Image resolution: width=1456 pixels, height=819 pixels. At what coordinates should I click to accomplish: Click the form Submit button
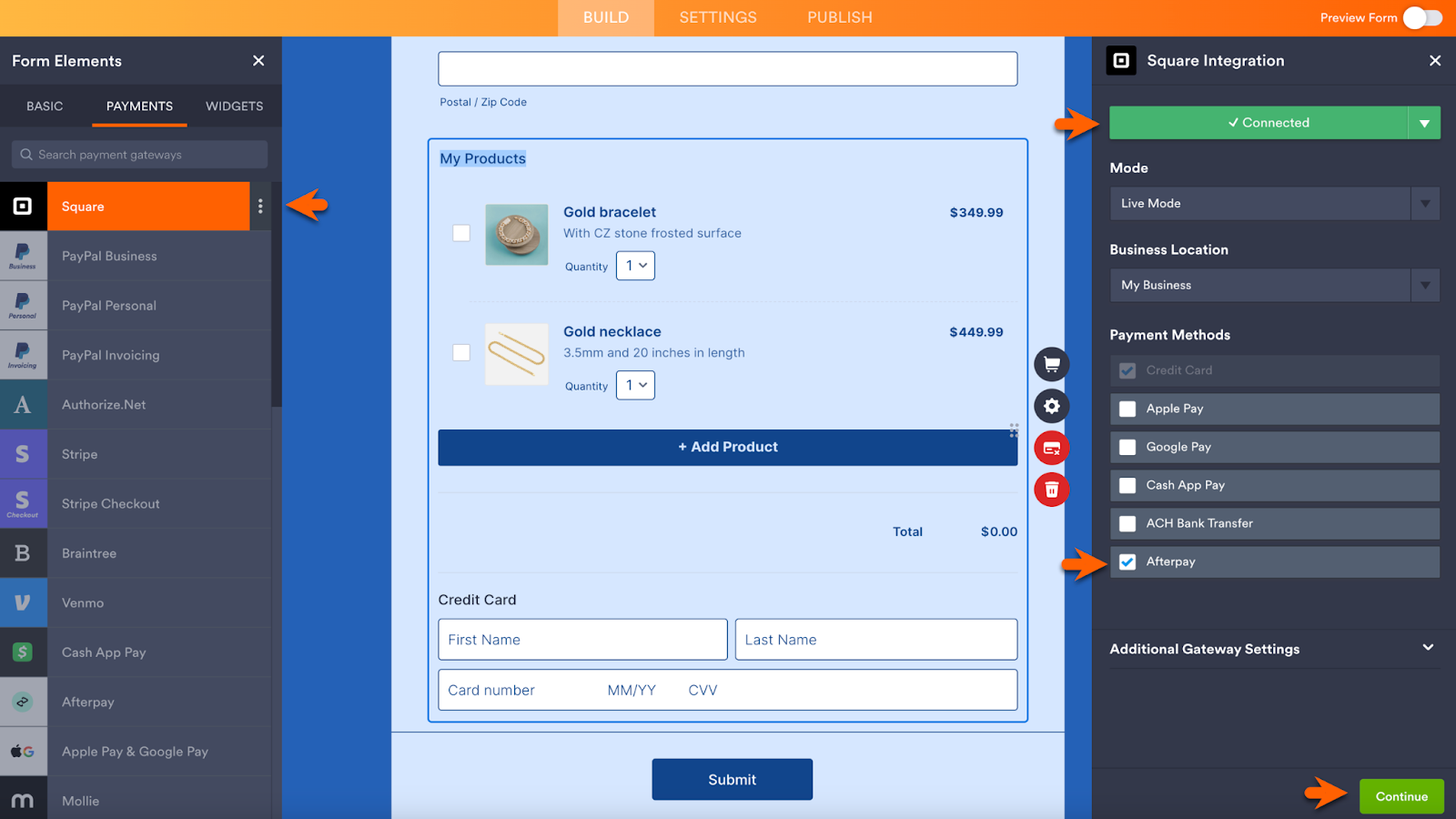pyautogui.click(x=733, y=780)
